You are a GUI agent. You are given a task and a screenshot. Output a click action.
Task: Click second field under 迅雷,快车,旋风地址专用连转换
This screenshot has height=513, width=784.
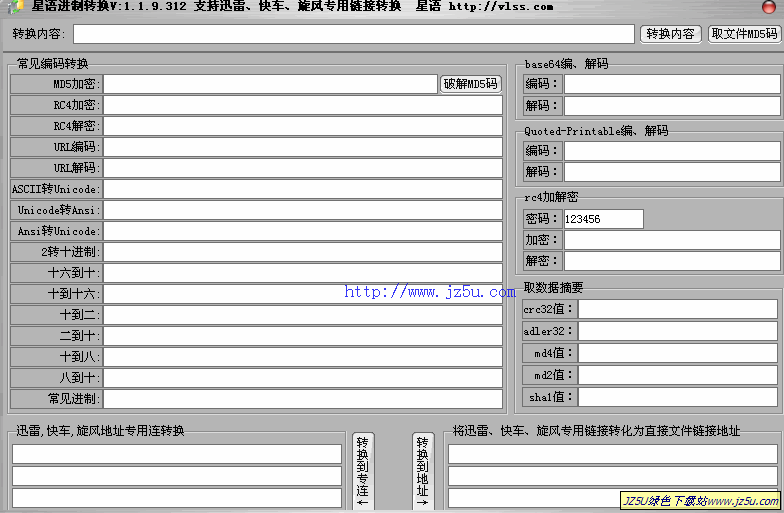coord(177,476)
